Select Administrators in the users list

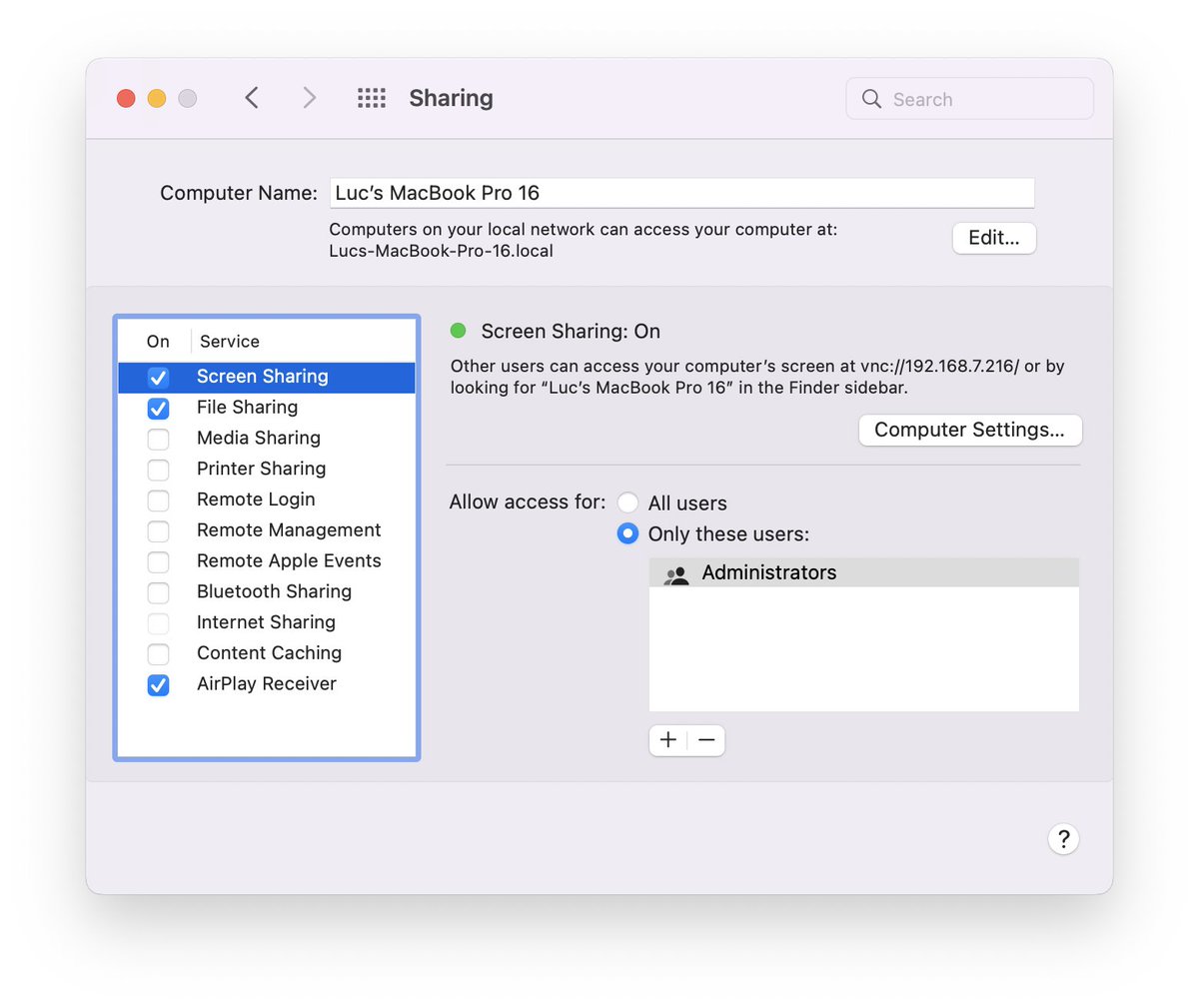coord(768,572)
